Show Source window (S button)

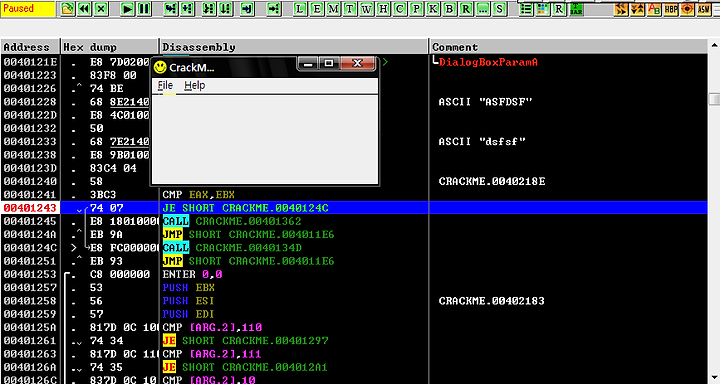[x=500, y=9]
